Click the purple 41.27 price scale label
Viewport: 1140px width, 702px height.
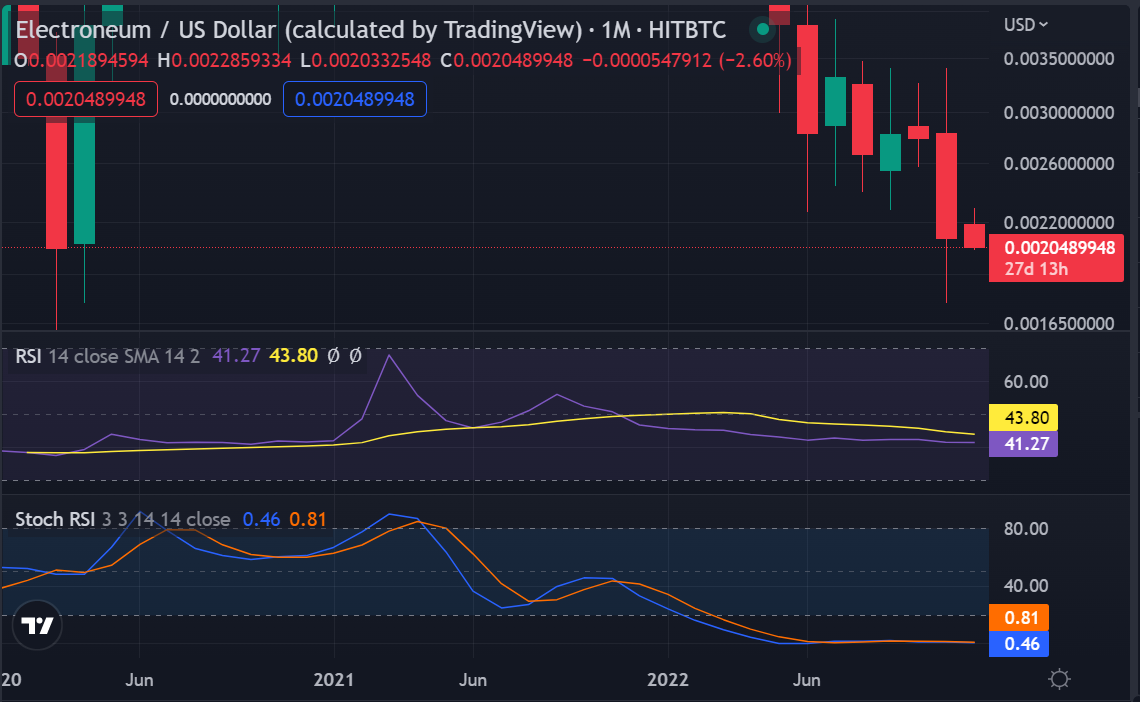coord(1024,444)
